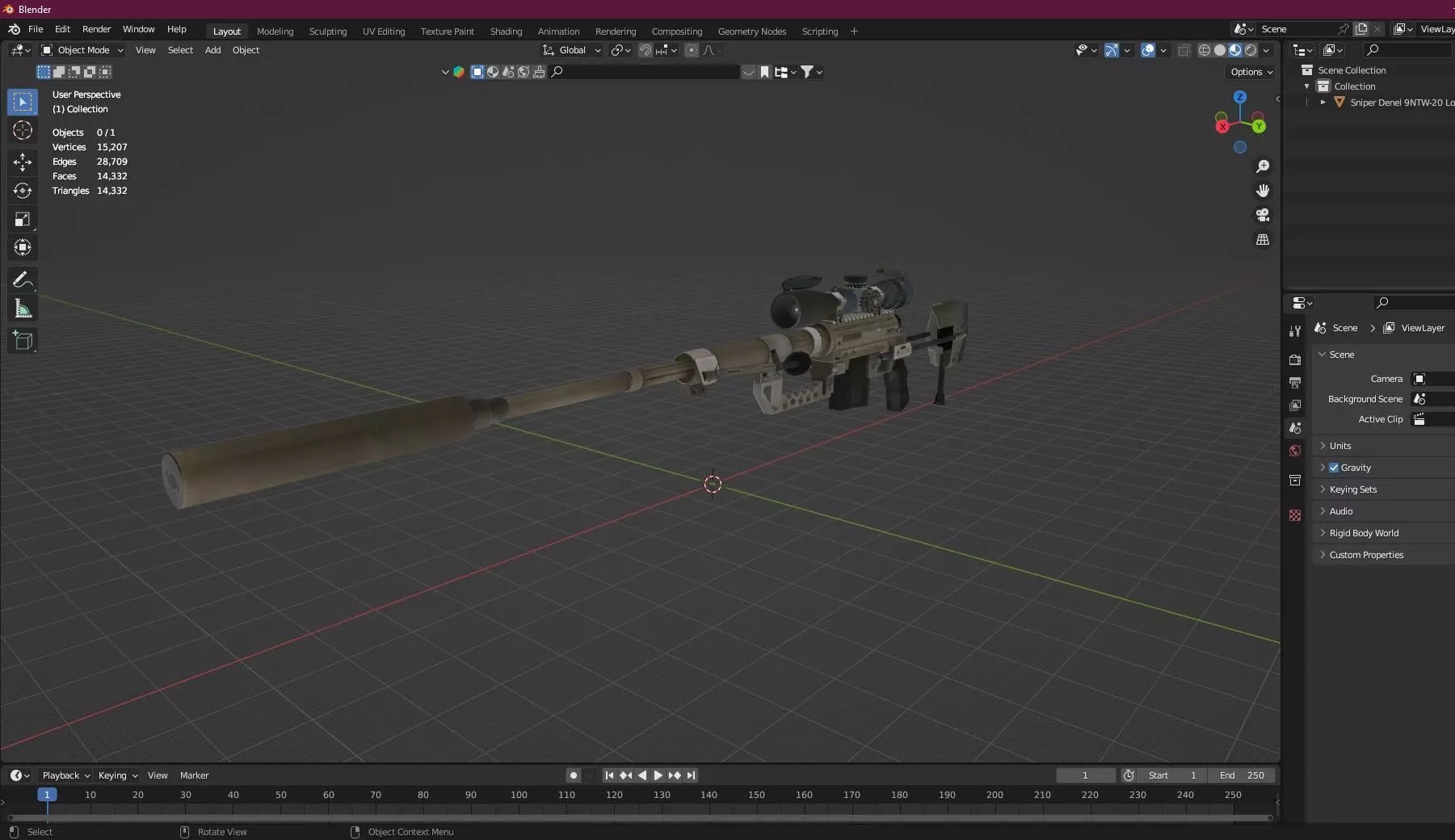
Task: Click the Z axis on navigation gizmo
Action: click(1240, 97)
